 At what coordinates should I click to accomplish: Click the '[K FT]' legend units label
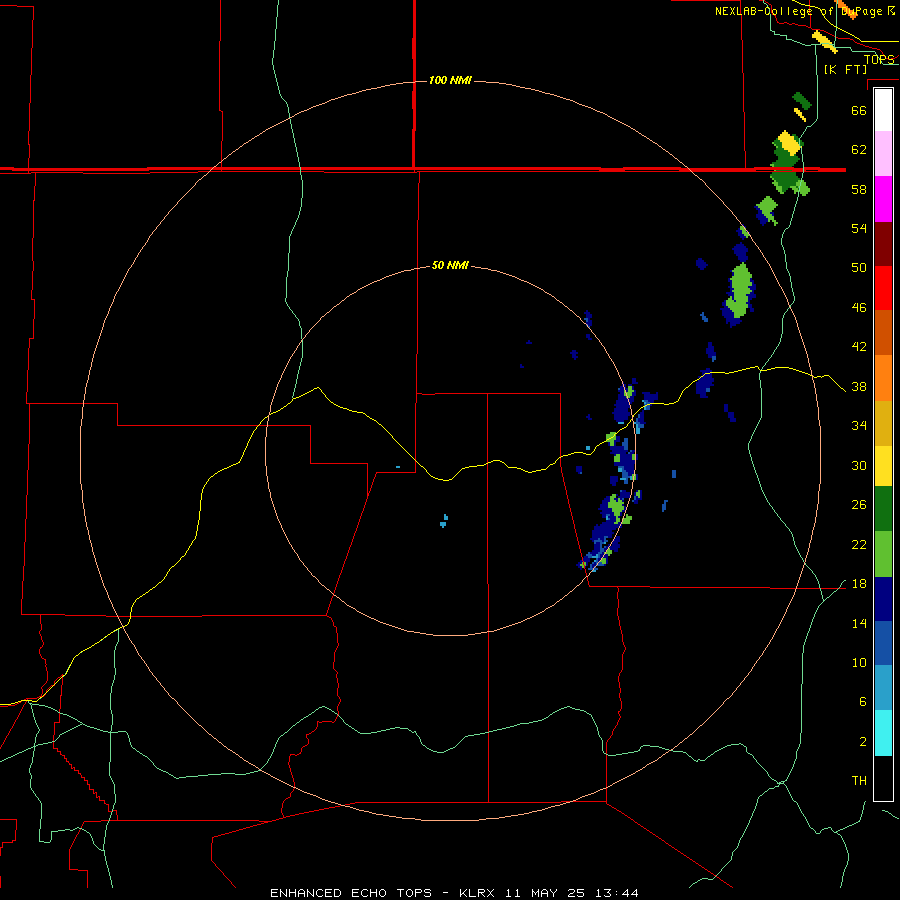pos(845,69)
